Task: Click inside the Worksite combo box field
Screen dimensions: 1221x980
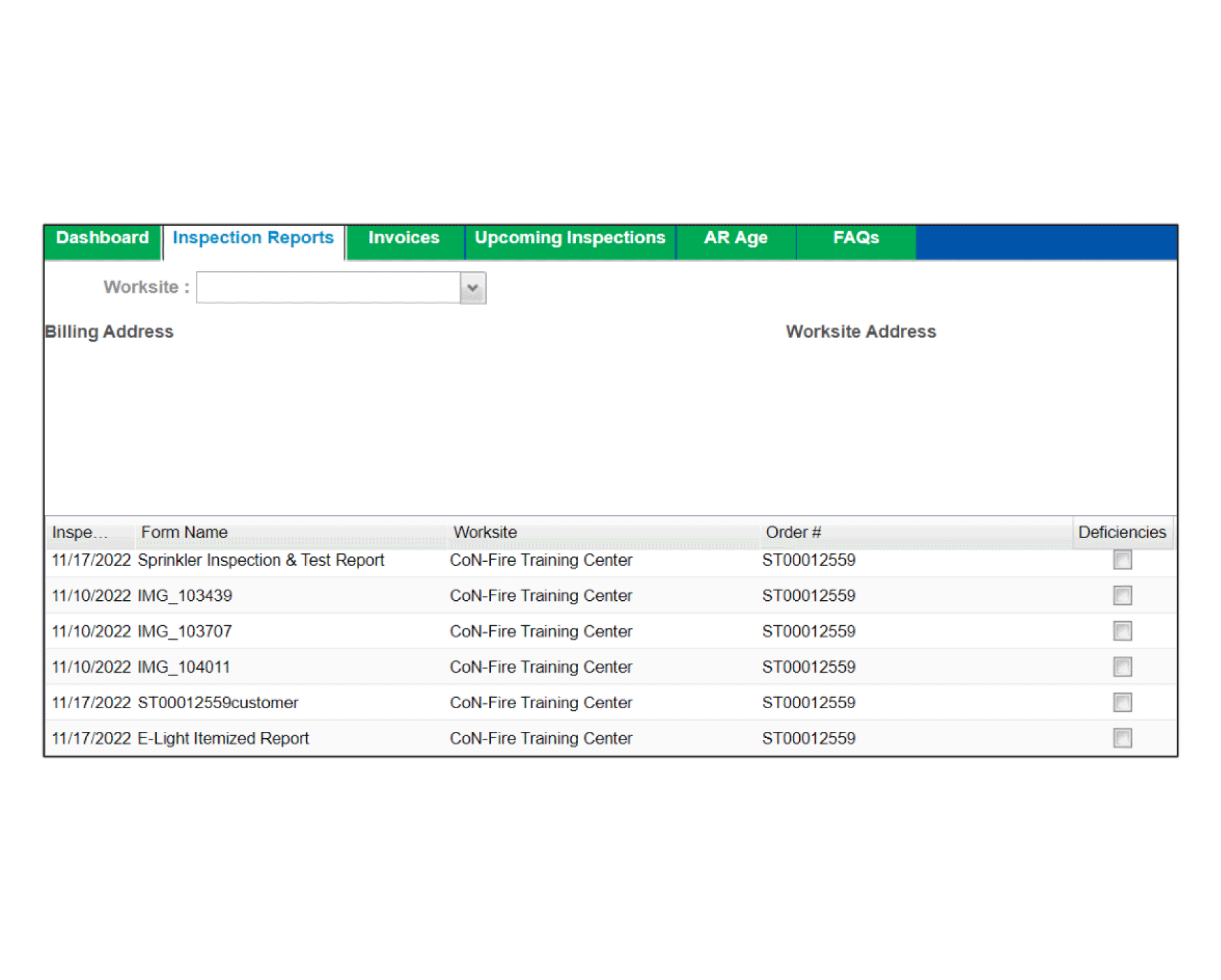Action: (x=328, y=288)
